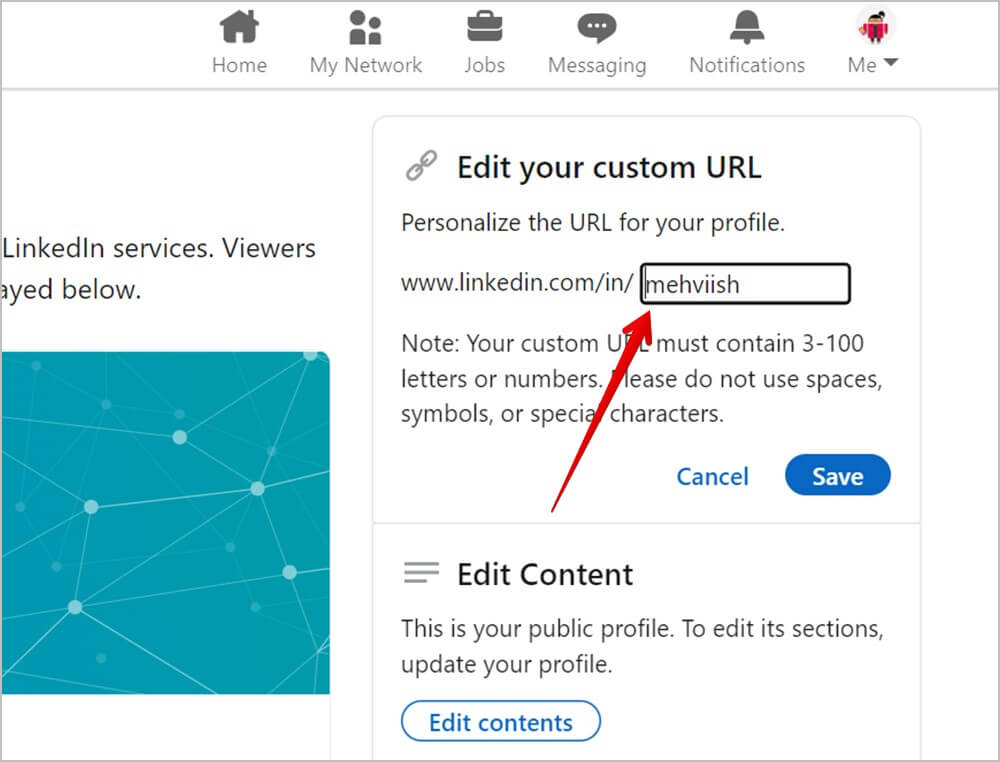Click the Edit Content lines icon

coord(422,572)
